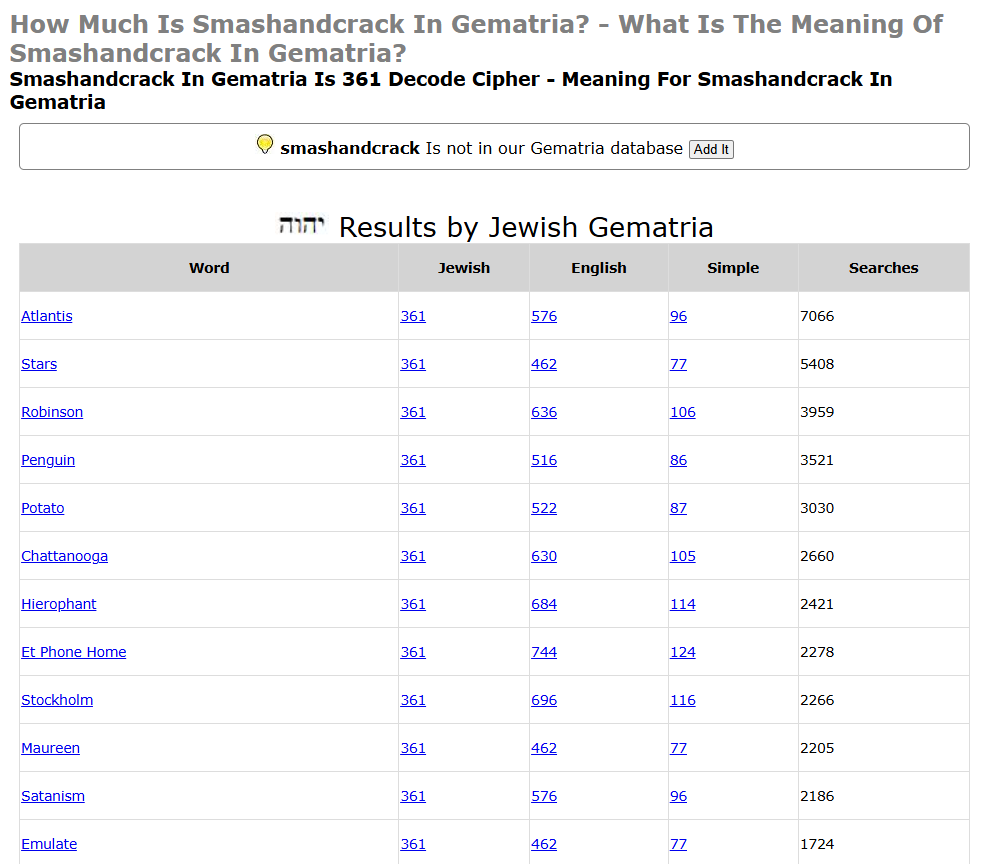Click Simple value 77 in Stars row
Image resolution: width=995 pixels, height=864 pixels.
pos(678,364)
